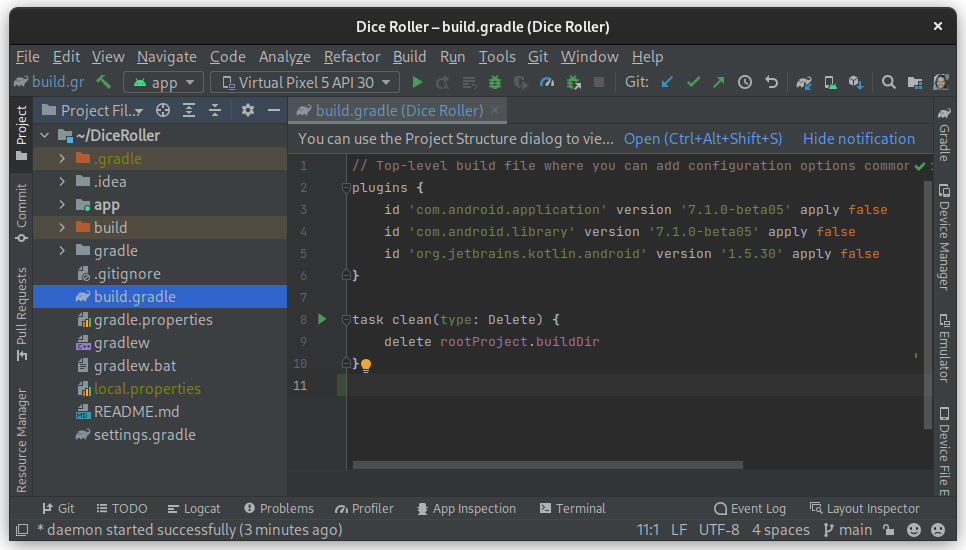
Task: Toggle the read-only lock icon in status bar
Action: pos(888,530)
